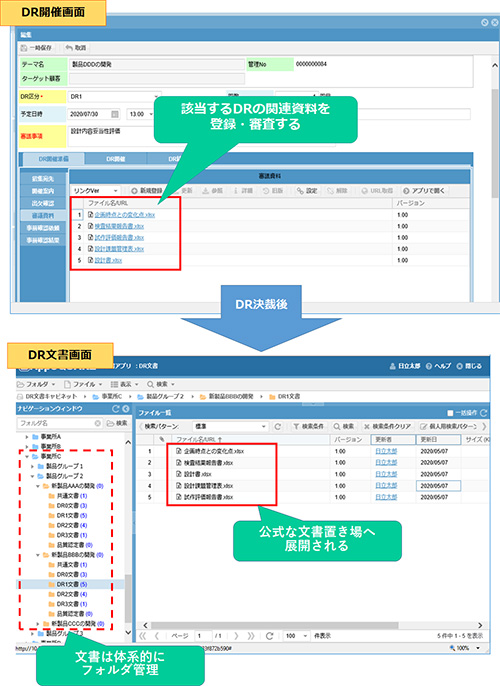Open the calendar picker beside 2020/07/30
Screen dimensions: 500x686
(115, 114)
